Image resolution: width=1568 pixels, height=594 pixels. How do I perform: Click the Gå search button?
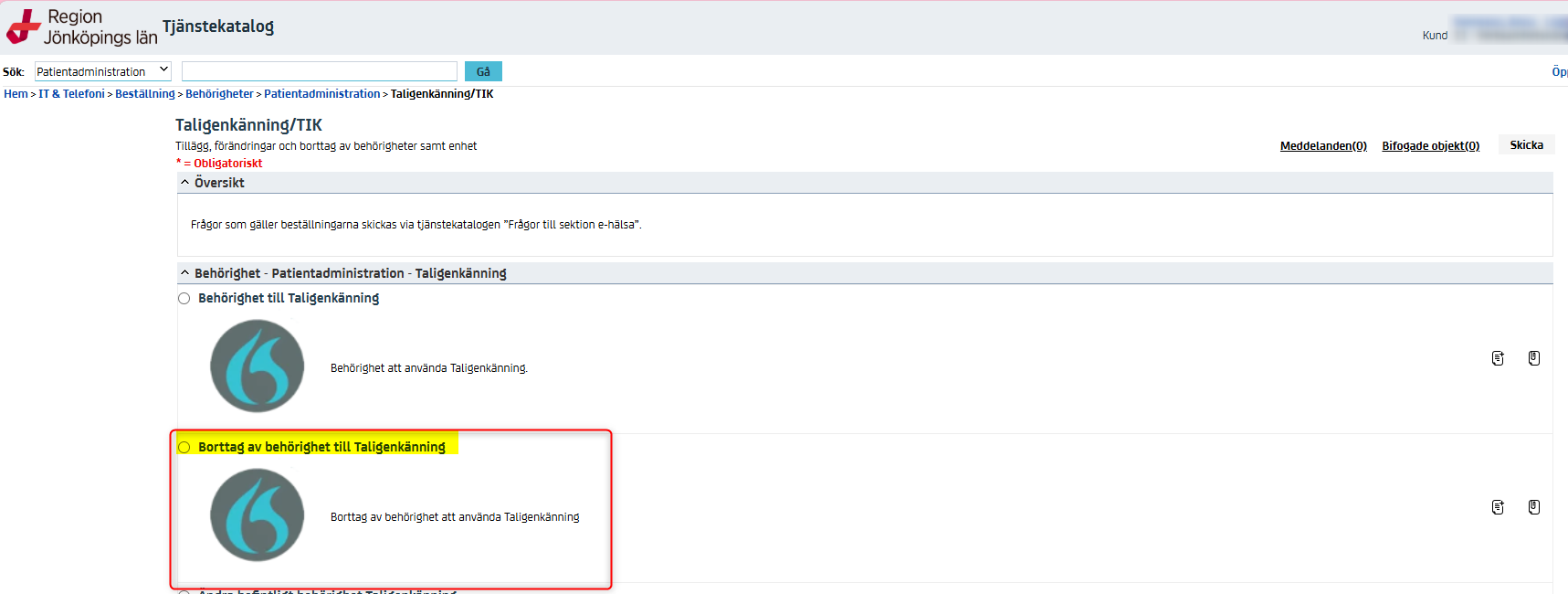483,71
